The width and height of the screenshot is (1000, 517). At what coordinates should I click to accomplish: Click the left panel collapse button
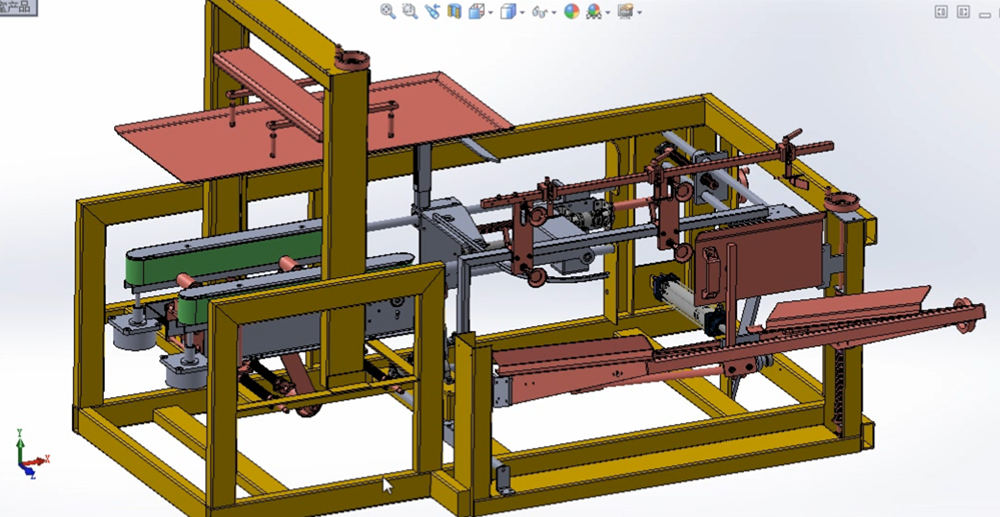[x=941, y=12]
